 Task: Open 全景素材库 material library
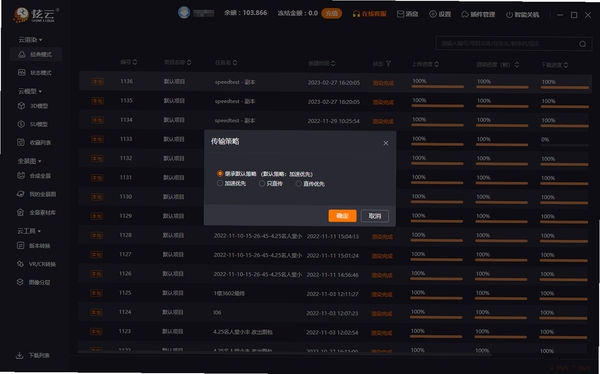click(x=37, y=212)
